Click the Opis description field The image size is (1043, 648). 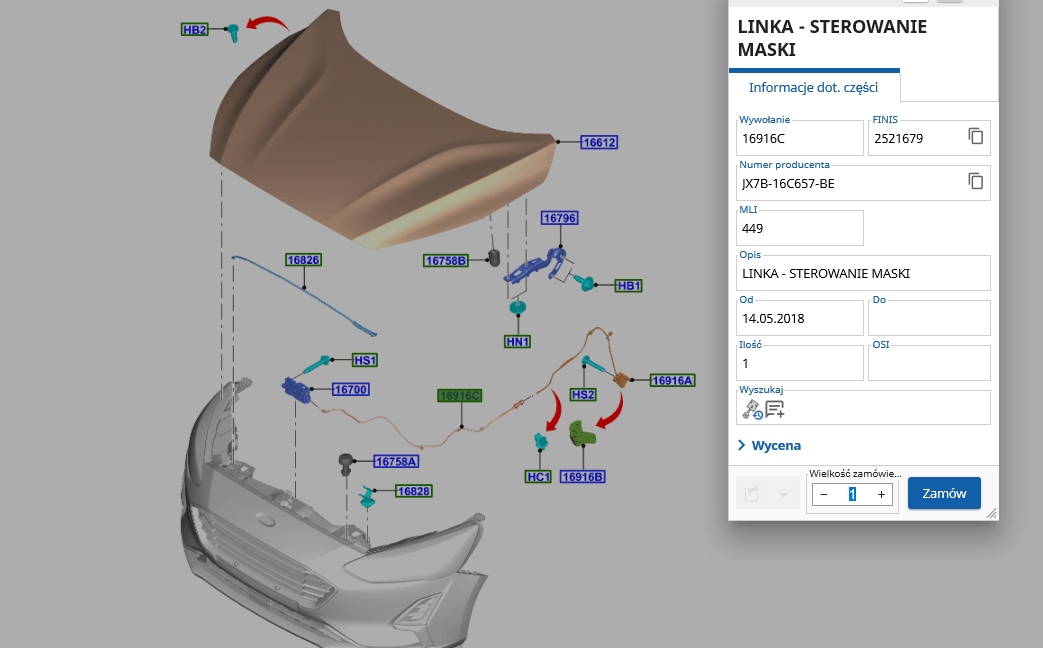(864, 273)
